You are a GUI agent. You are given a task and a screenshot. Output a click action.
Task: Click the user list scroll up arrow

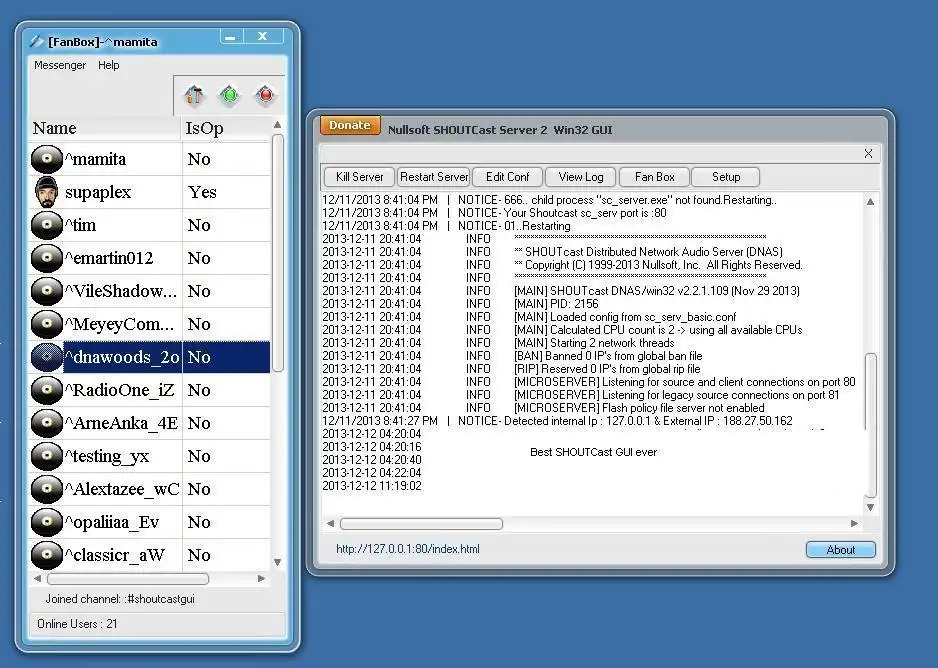277,125
